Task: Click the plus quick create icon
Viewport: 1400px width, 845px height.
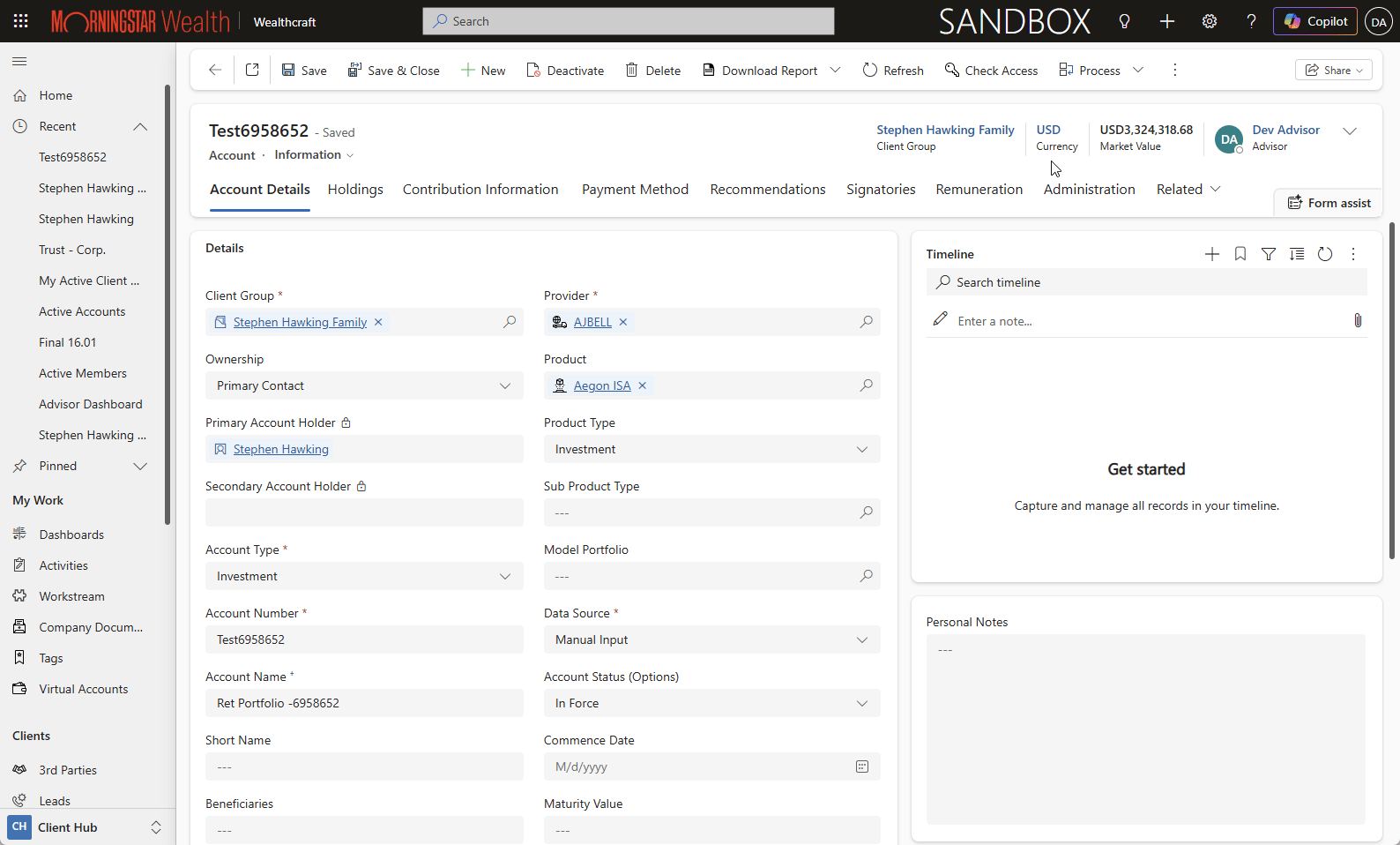Action: (1167, 21)
